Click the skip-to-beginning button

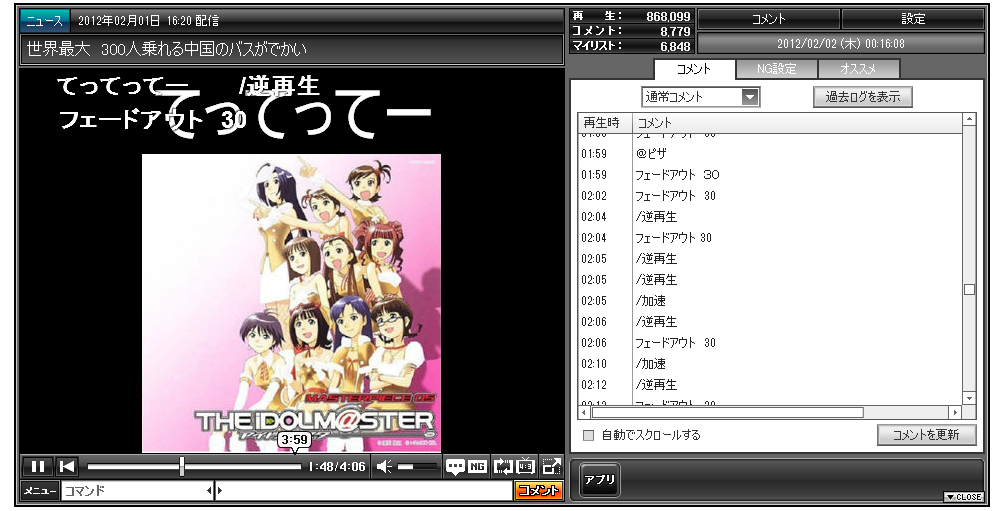[66, 466]
